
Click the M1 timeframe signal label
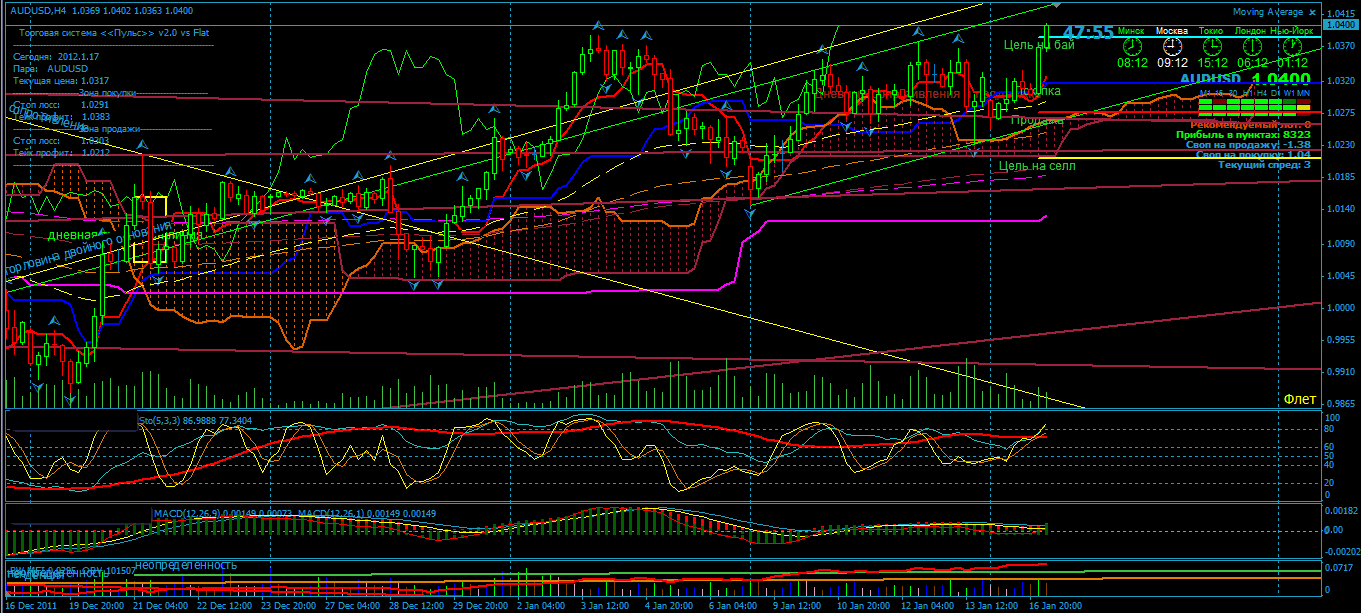(x=1204, y=93)
